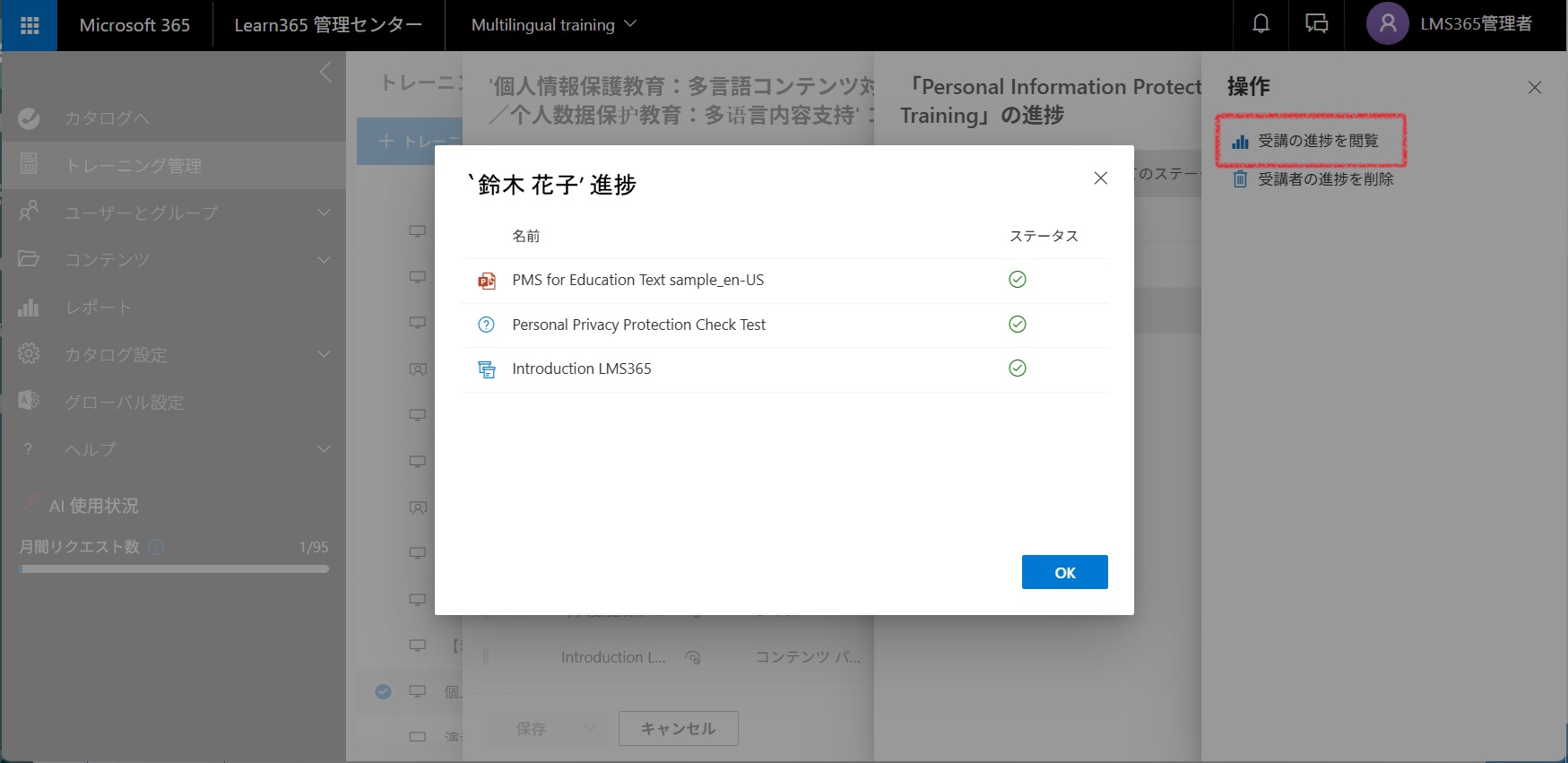Expand the コンテンツ chevron
This screenshot has height=763, width=1568.
click(325, 260)
